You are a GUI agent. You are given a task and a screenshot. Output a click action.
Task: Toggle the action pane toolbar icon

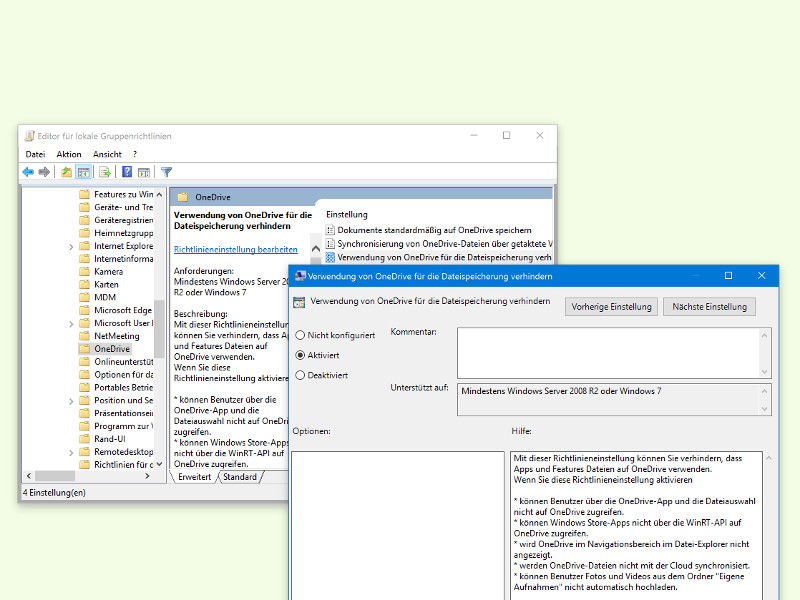click(144, 172)
